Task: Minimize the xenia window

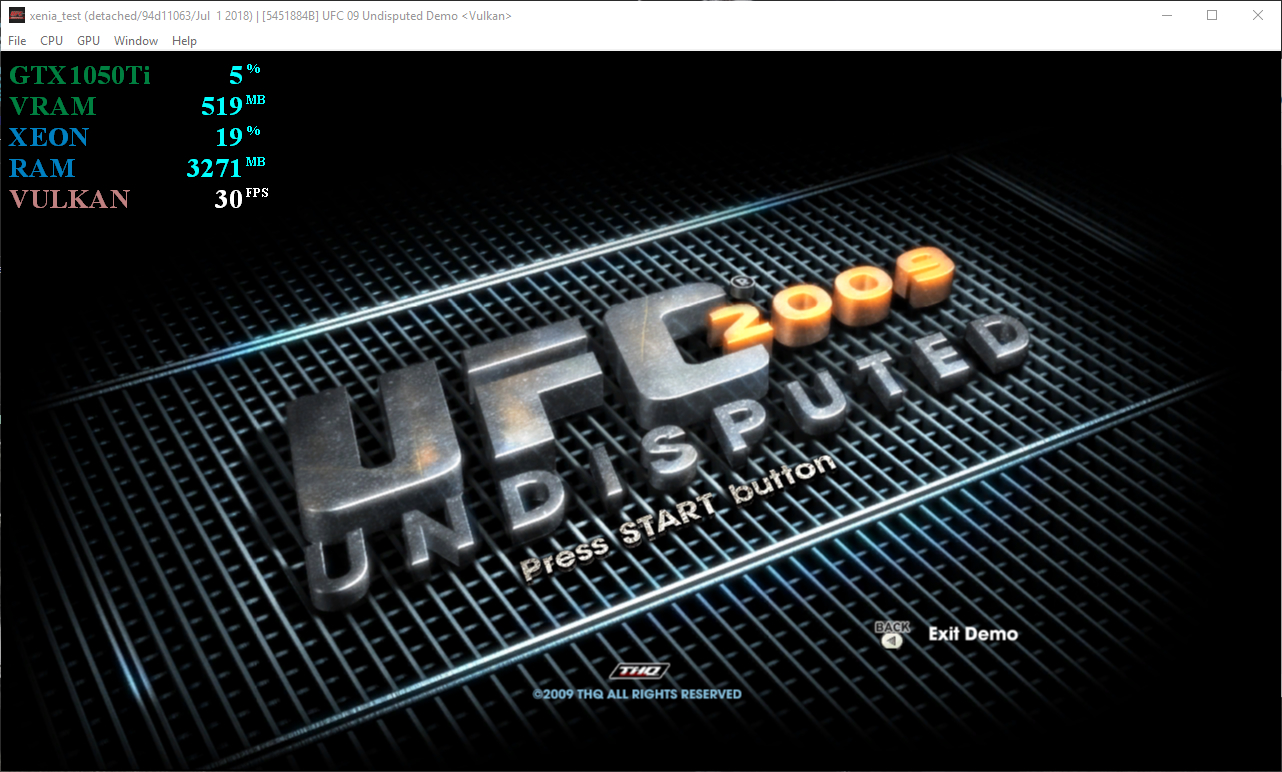Action: tap(1166, 16)
